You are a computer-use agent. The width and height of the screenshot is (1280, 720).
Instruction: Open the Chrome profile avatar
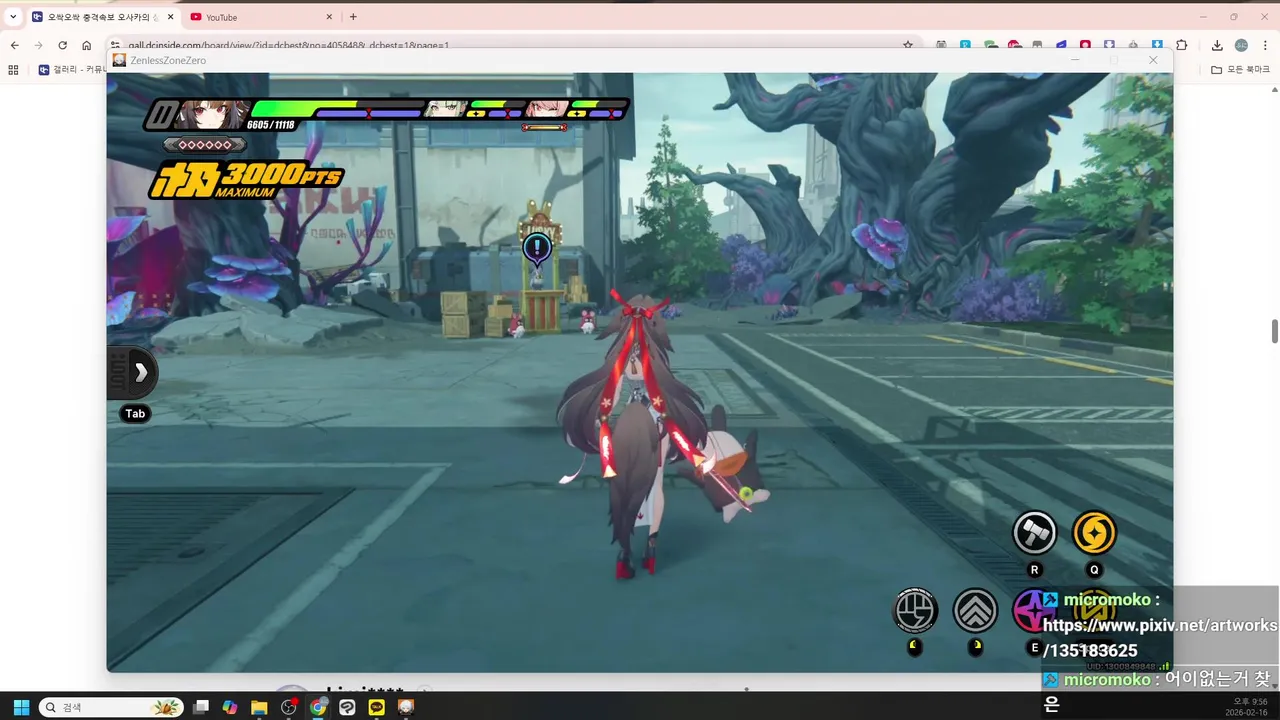(1241, 45)
